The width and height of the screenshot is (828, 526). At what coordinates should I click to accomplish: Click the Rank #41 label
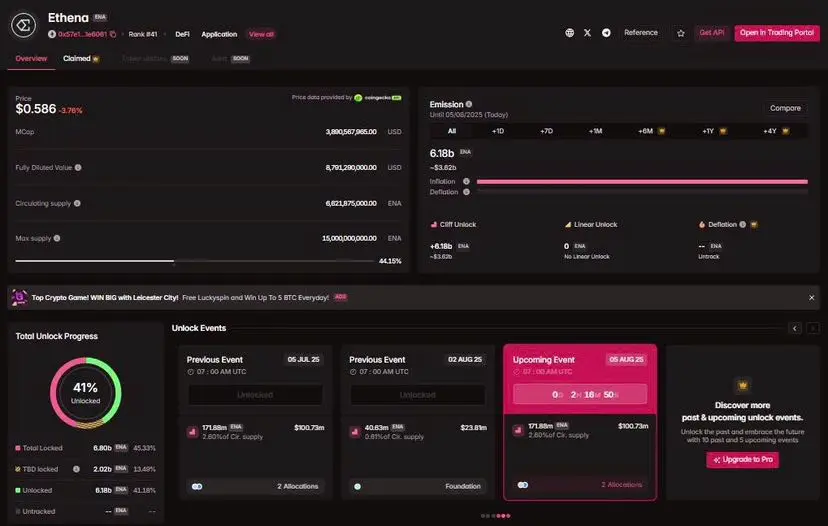(x=143, y=34)
